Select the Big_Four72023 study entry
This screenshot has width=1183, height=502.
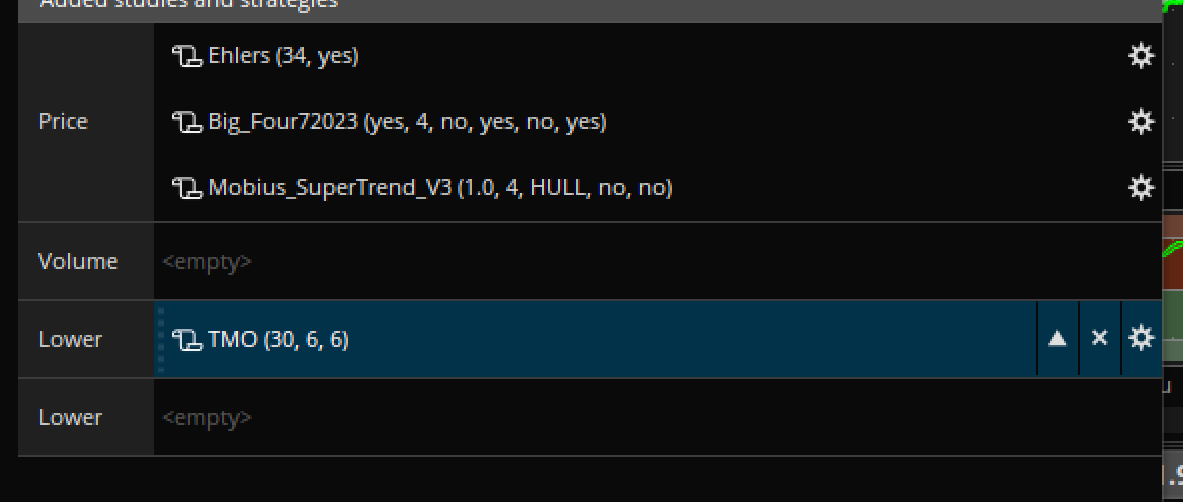[x=407, y=122]
